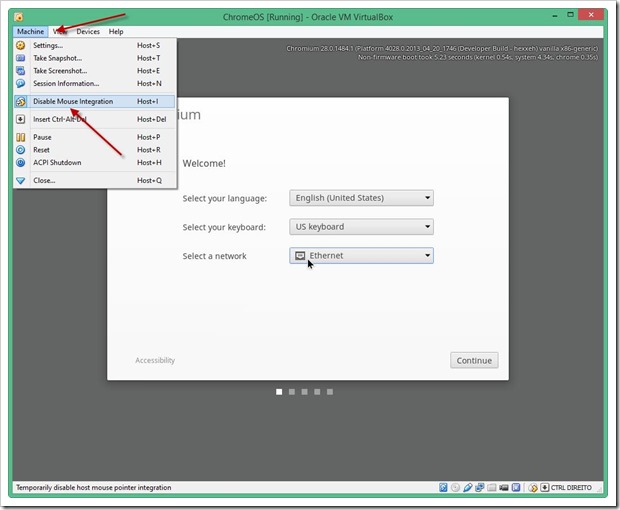
Task: Open the Machine menu
Action: (x=30, y=32)
